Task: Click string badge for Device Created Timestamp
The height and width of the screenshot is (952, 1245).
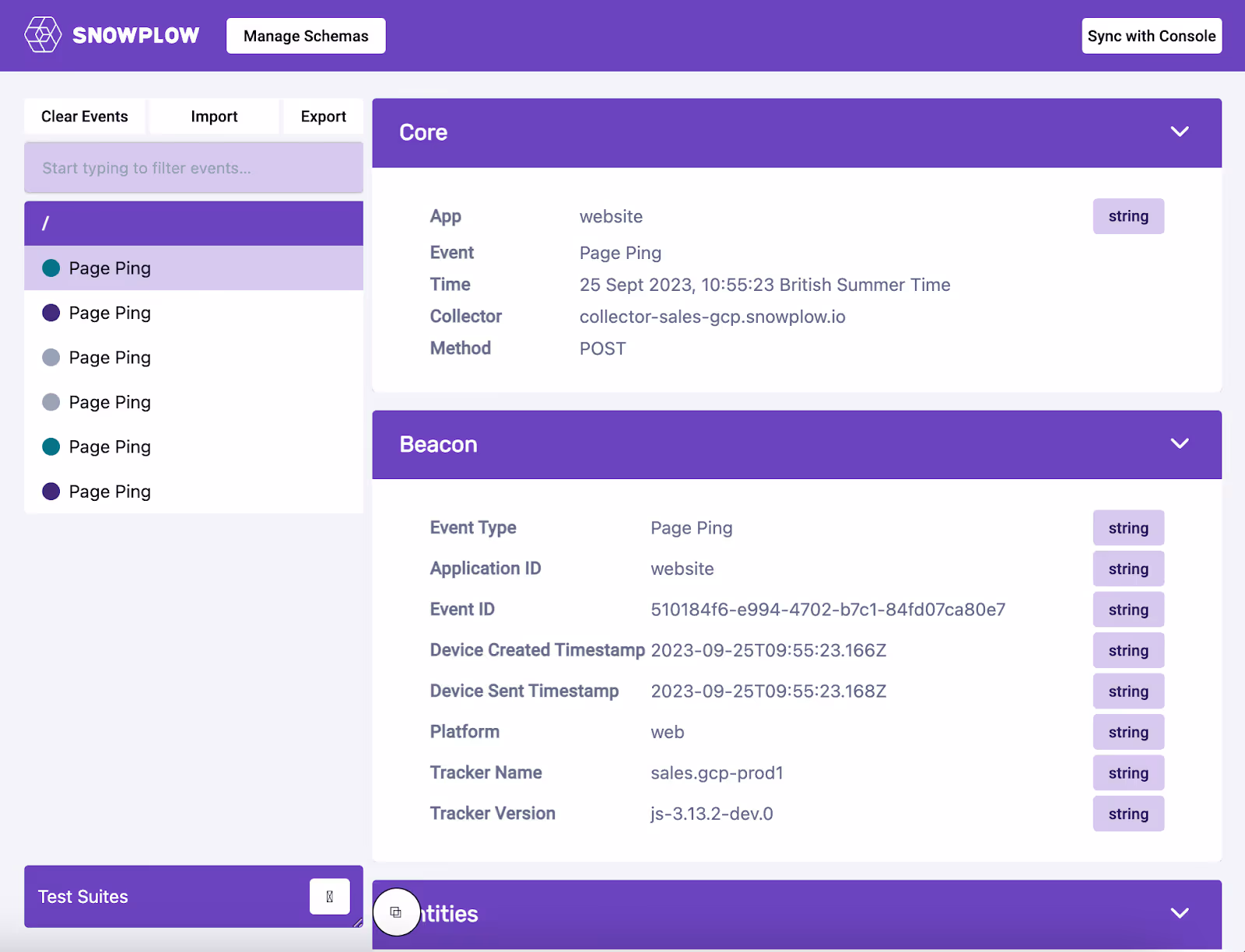Action: 1128,651
